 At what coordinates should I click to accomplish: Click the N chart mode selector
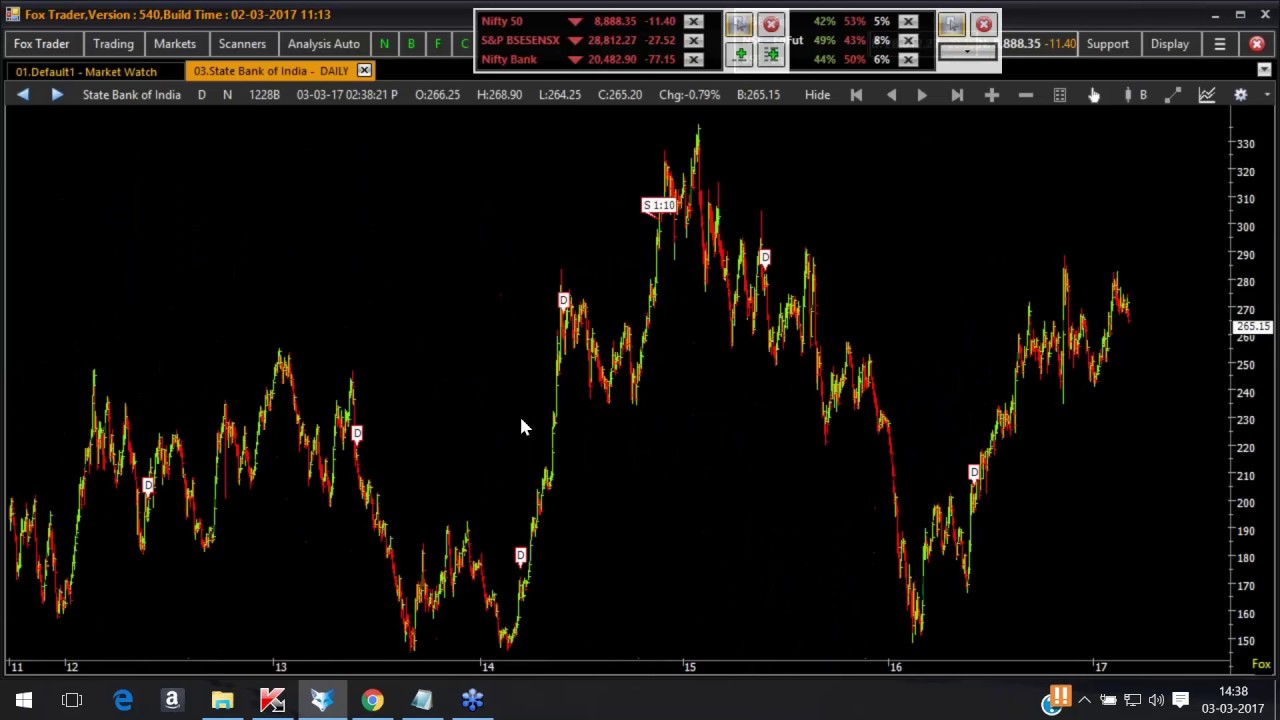(x=227, y=95)
